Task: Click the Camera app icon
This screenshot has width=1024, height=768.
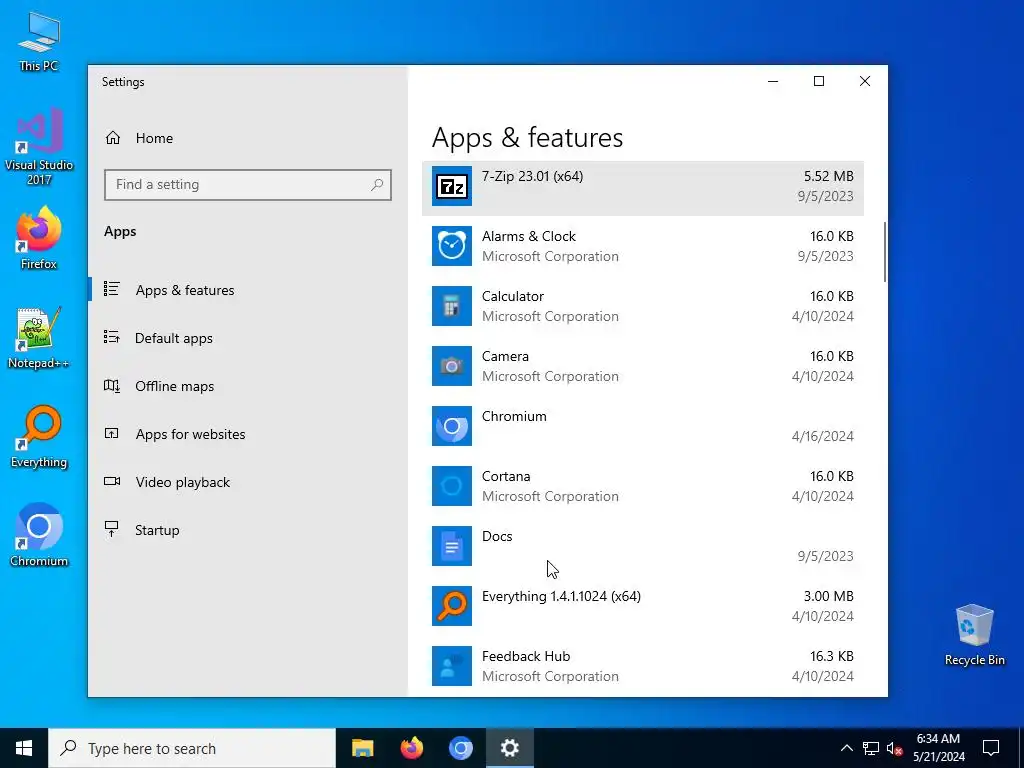Action: (451, 366)
